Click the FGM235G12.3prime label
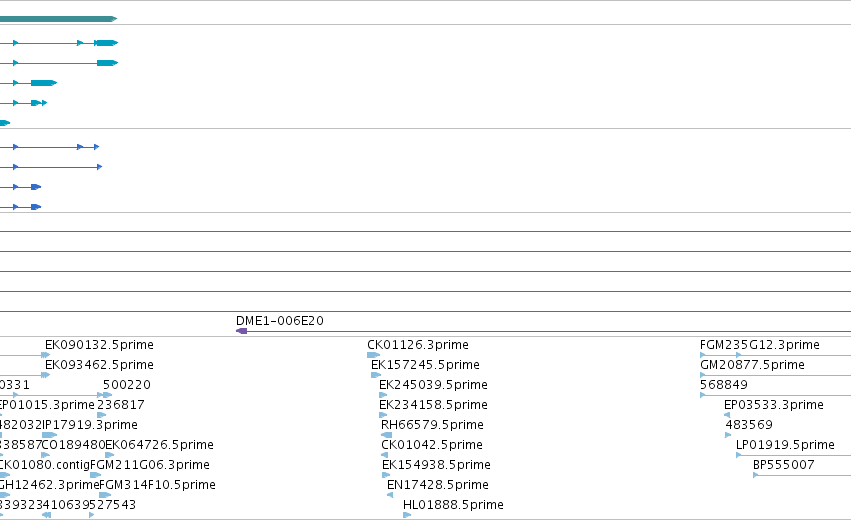This screenshot has height=520, width=851. [760, 345]
